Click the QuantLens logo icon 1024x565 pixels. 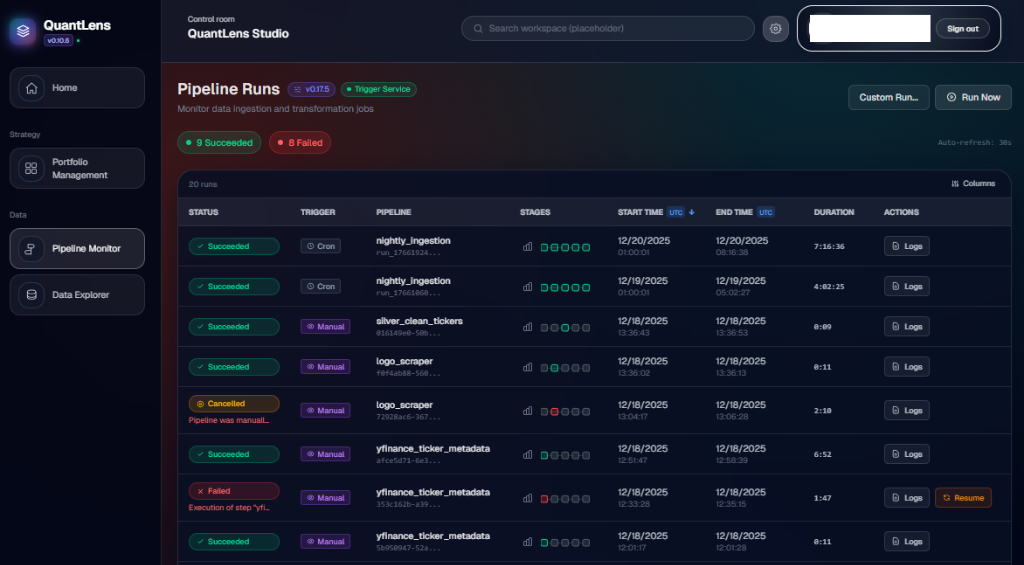23,31
